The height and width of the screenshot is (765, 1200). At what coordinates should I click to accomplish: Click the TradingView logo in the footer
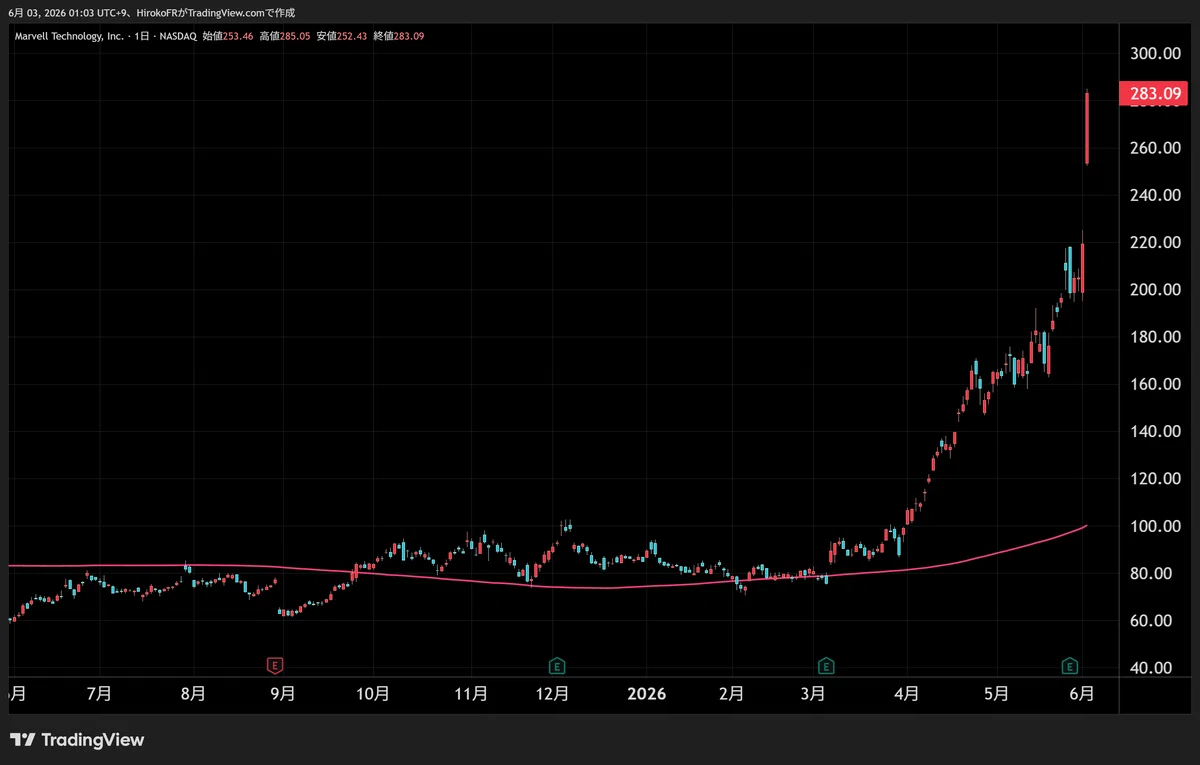point(77,740)
